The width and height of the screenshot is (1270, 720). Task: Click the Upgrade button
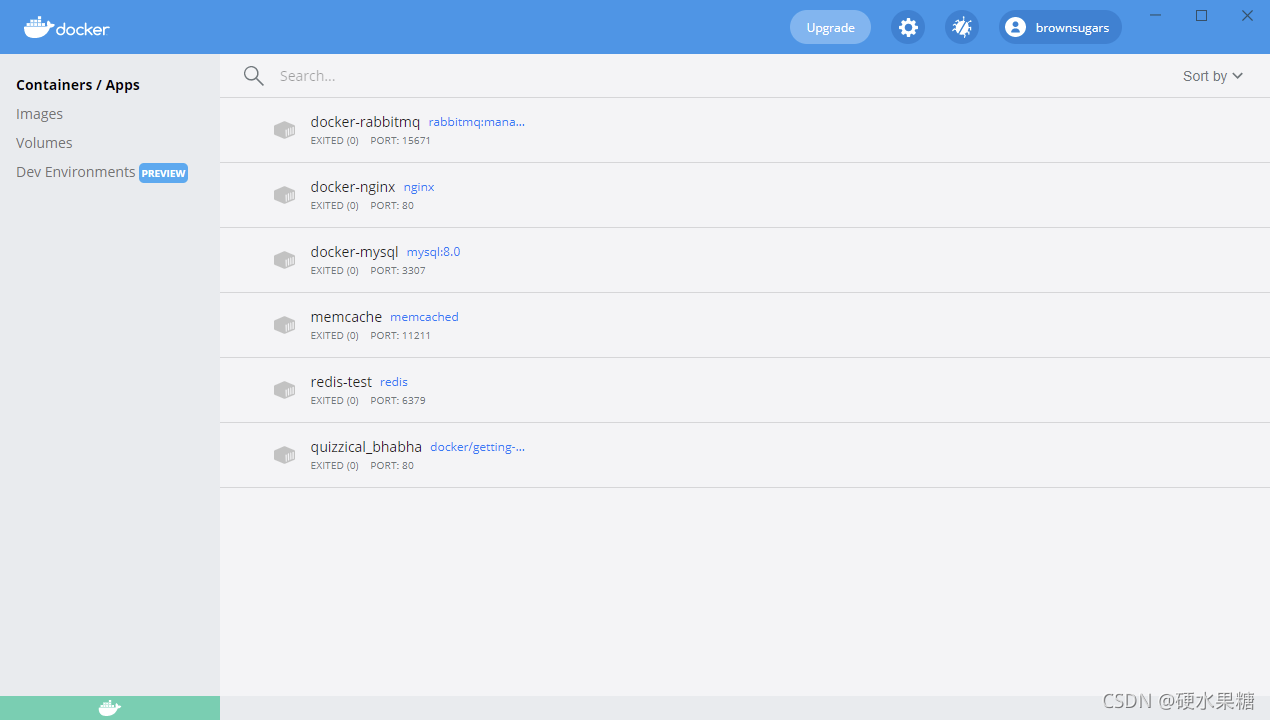(x=830, y=28)
